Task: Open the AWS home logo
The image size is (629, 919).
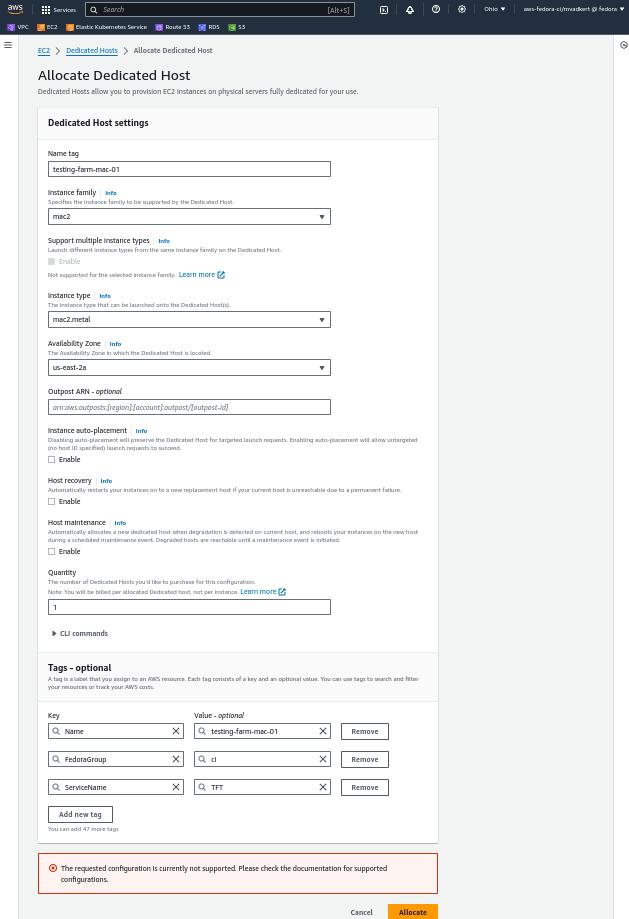Action: (15, 9)
